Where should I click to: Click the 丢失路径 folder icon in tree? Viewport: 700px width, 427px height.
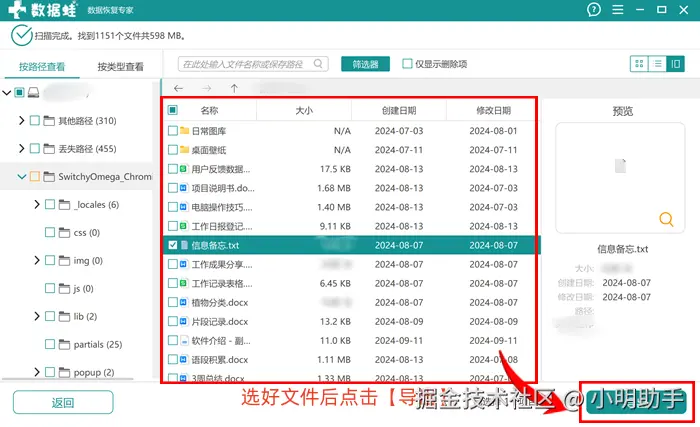[x=49, y=149]
